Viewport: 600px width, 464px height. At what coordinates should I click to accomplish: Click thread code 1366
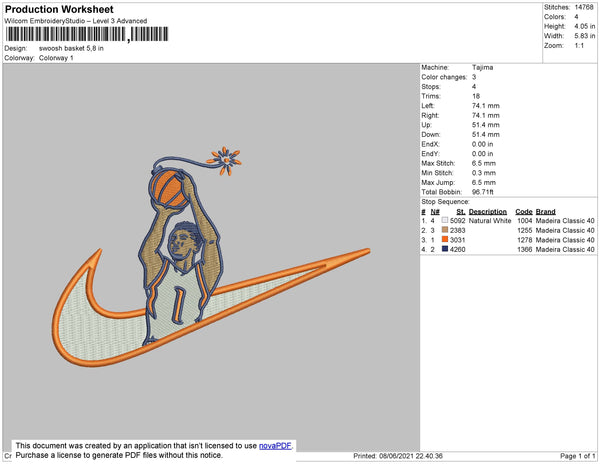click(x=525, y=249)
